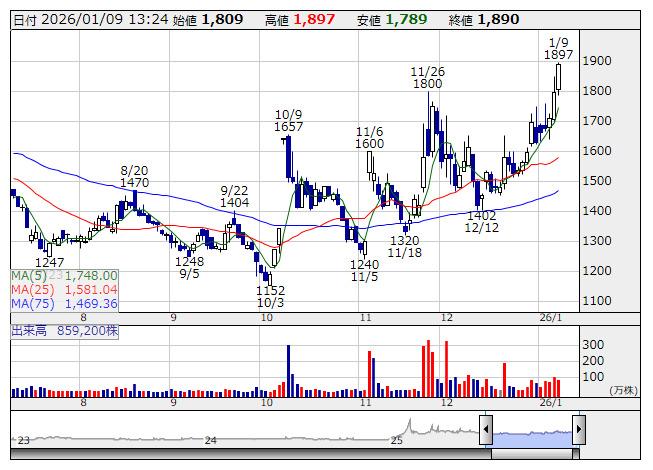Viewport: 653px width, 470px height.
Task: Click the 1/9 1897 high candlestick
Action: point(558,77)
